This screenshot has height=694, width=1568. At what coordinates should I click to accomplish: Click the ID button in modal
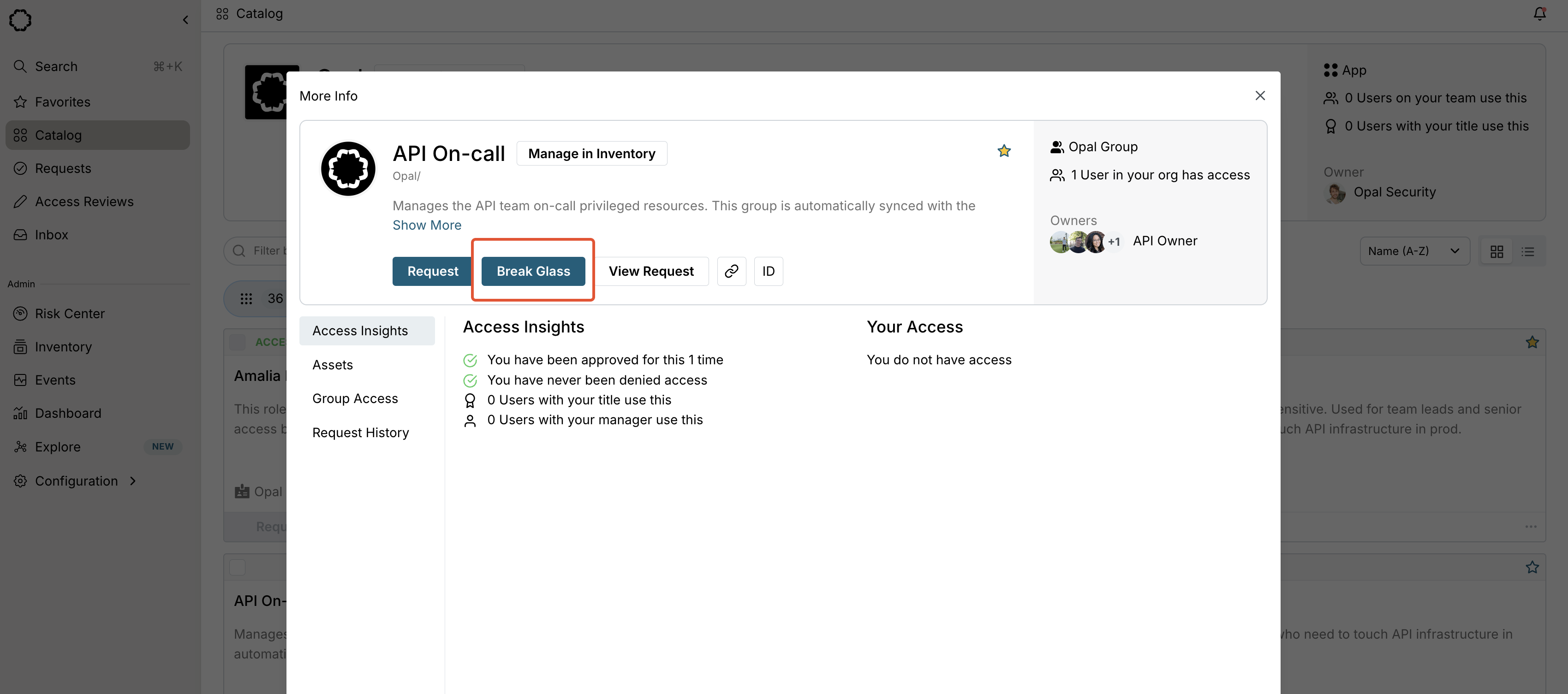768,271
